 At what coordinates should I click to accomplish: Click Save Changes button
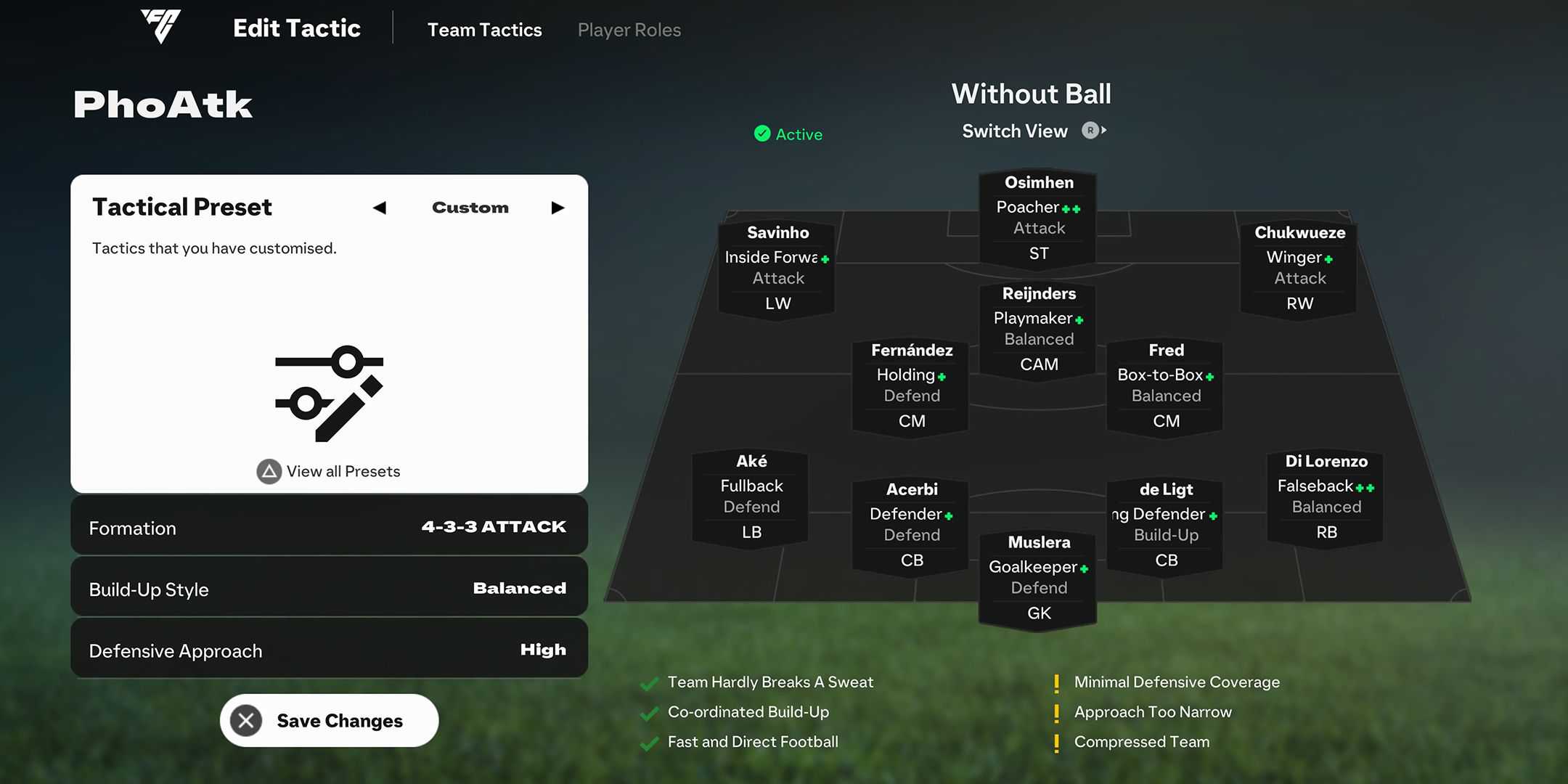(328, 720)
